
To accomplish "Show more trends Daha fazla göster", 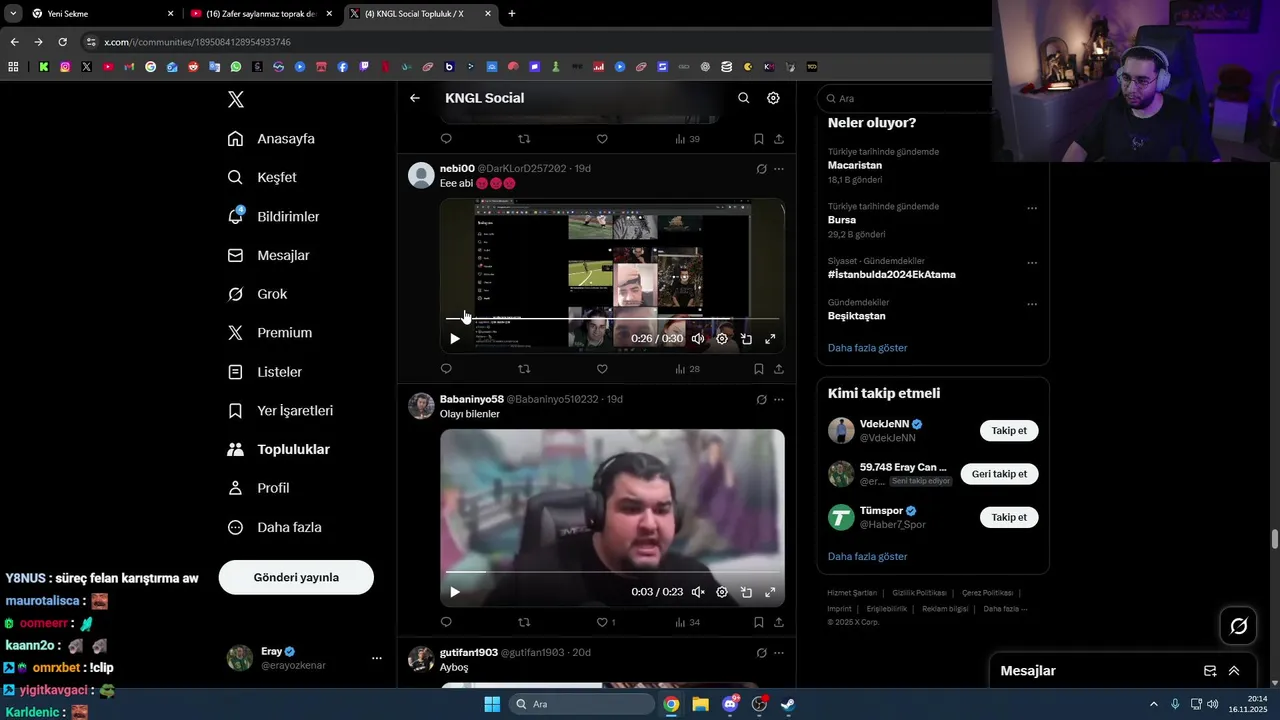I will click(x=868, y=348).
